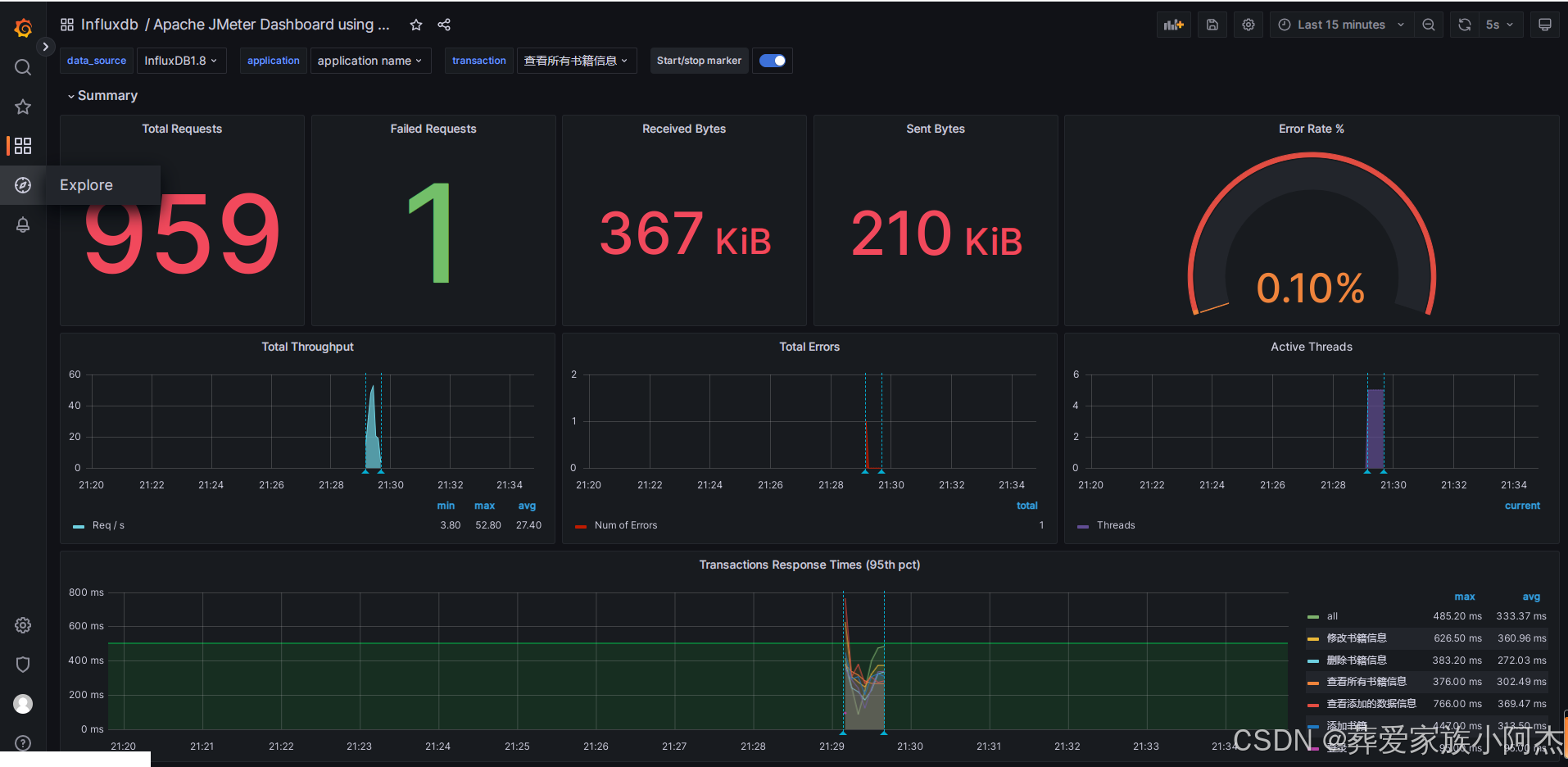Sort throughput legend by max
This screenshot has width=1568, height=767.
(485, 506)
